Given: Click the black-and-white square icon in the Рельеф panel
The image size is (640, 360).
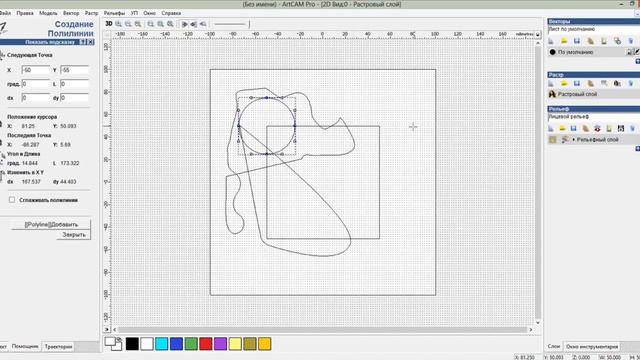Looking at the screenshot, I should point(621,129).
